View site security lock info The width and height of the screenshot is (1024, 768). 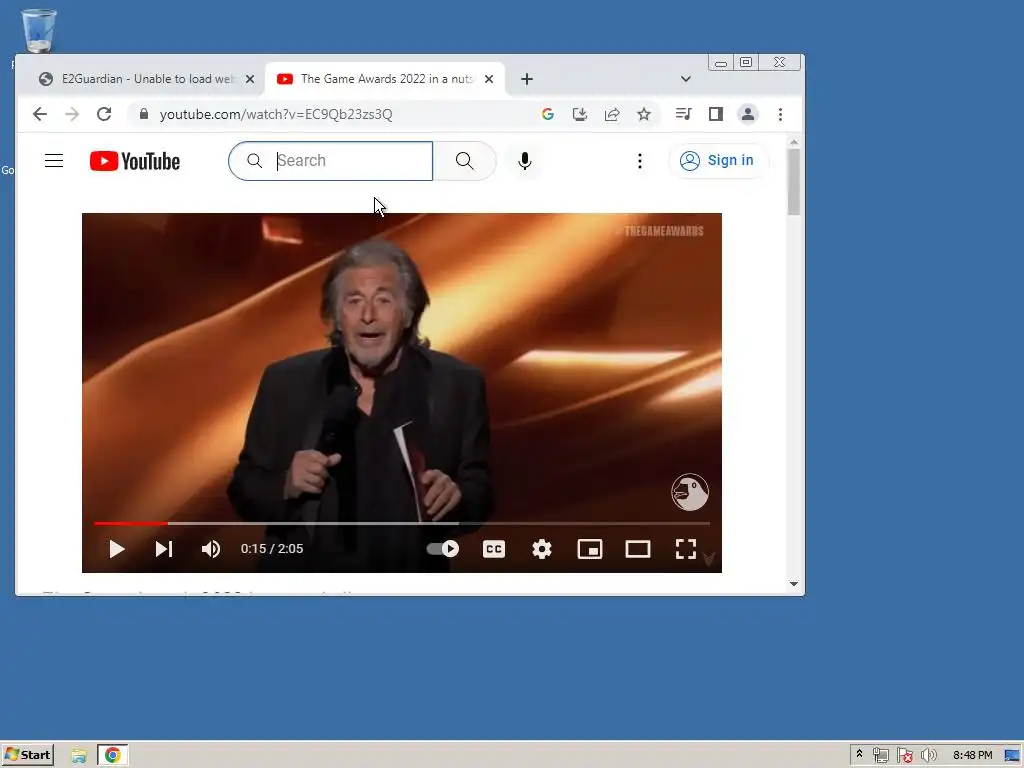pos(144,114)
